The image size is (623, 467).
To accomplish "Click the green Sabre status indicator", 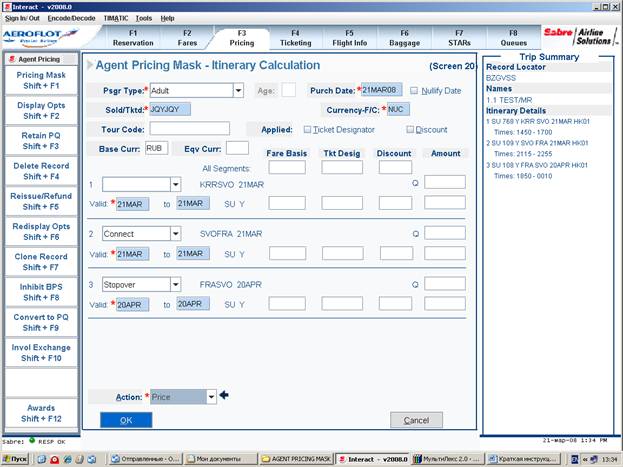I will click(x=32, y=440).
